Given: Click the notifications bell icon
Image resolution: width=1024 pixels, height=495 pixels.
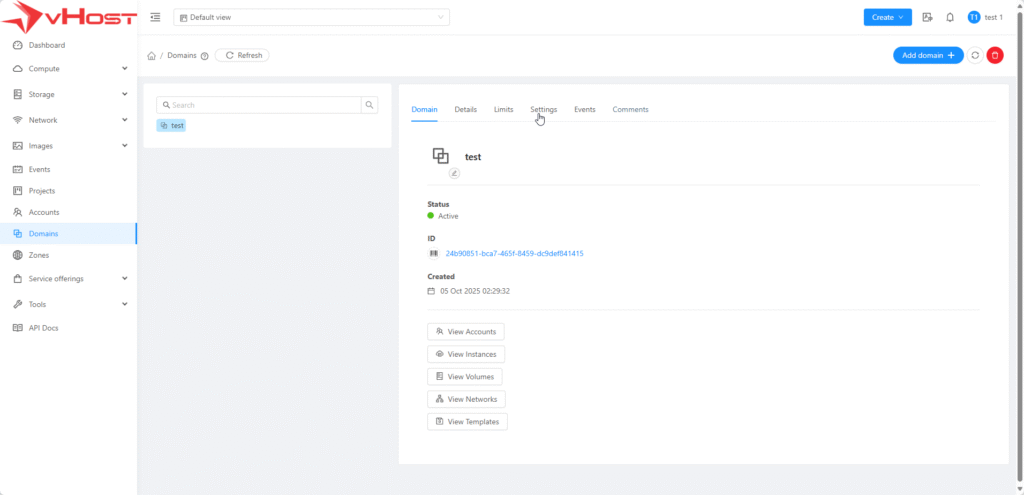Looking at the screenshot, I should pos(949,17).
